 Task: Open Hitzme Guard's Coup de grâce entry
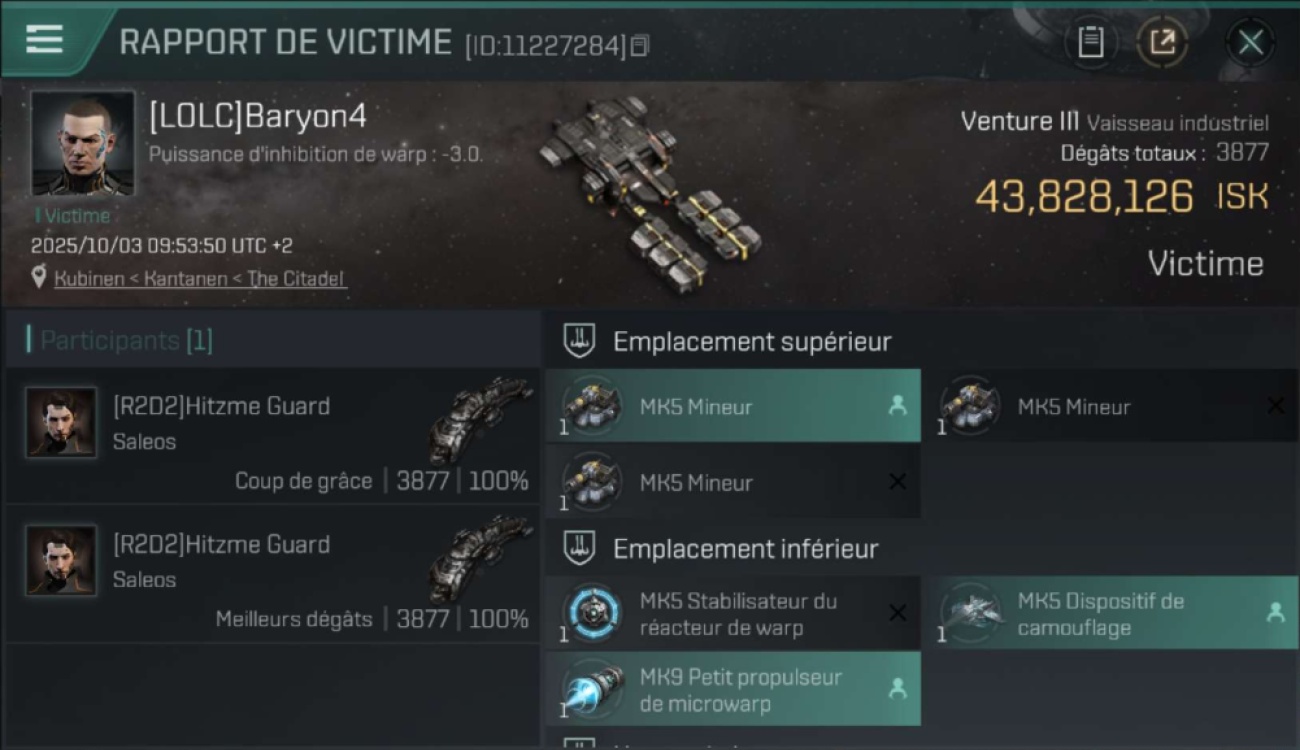273,436
